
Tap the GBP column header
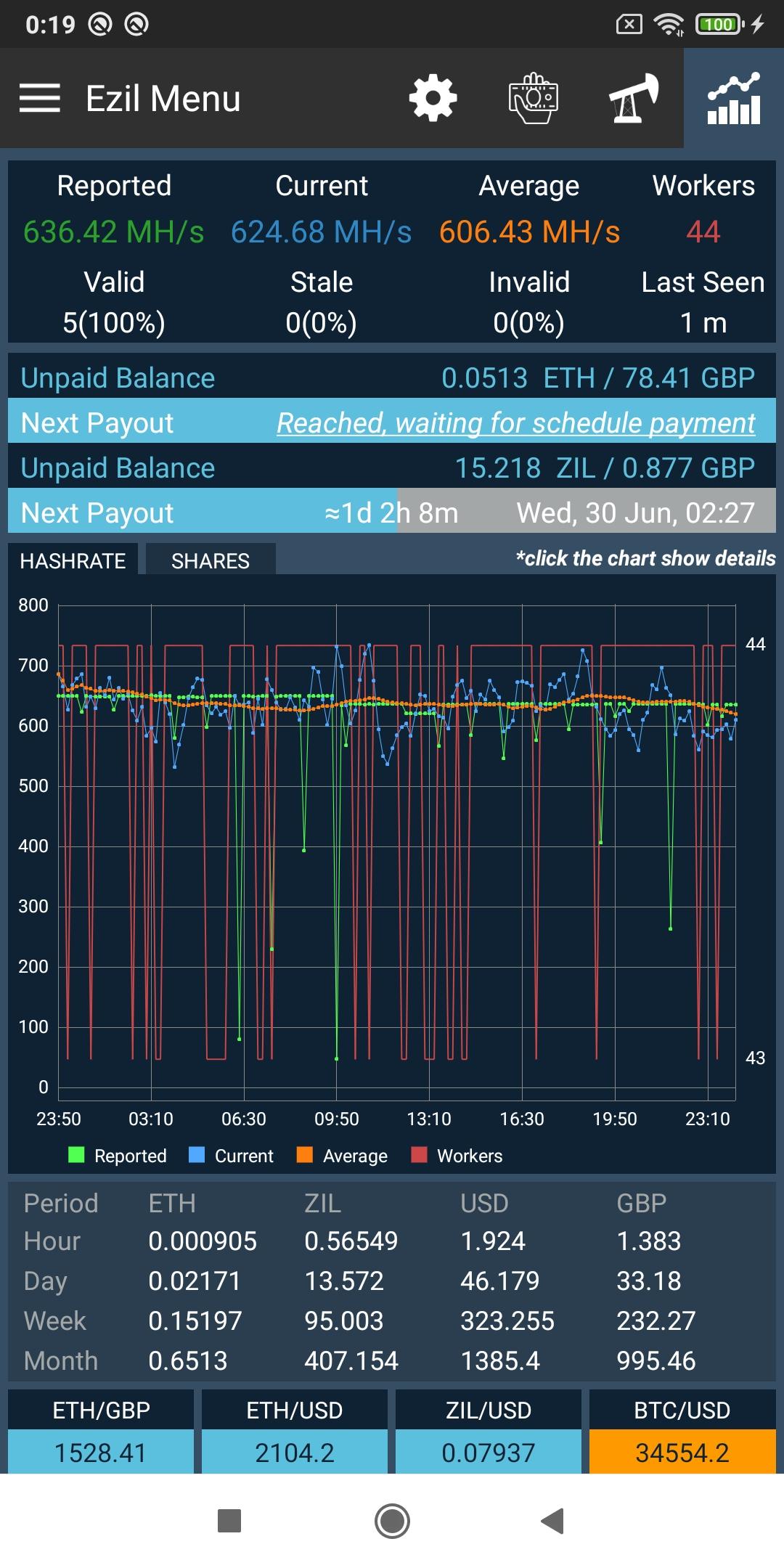click(642, 1203)
